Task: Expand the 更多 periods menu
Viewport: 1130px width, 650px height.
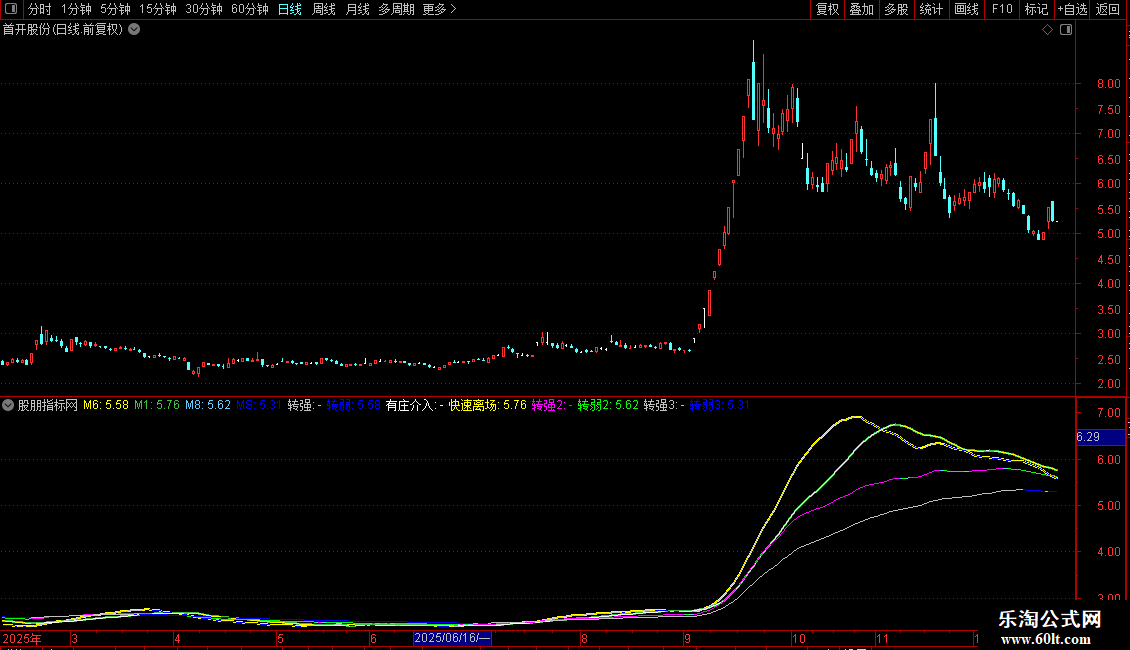Action: click(x=439, y=9)
